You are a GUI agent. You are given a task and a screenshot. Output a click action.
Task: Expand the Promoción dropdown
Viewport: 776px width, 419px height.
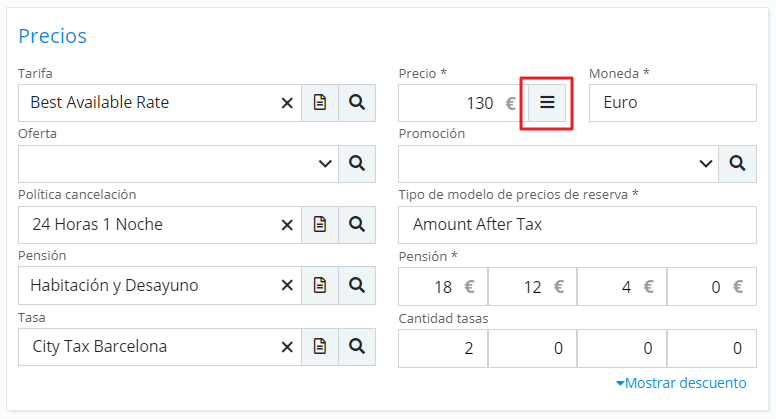coord(705,164)
